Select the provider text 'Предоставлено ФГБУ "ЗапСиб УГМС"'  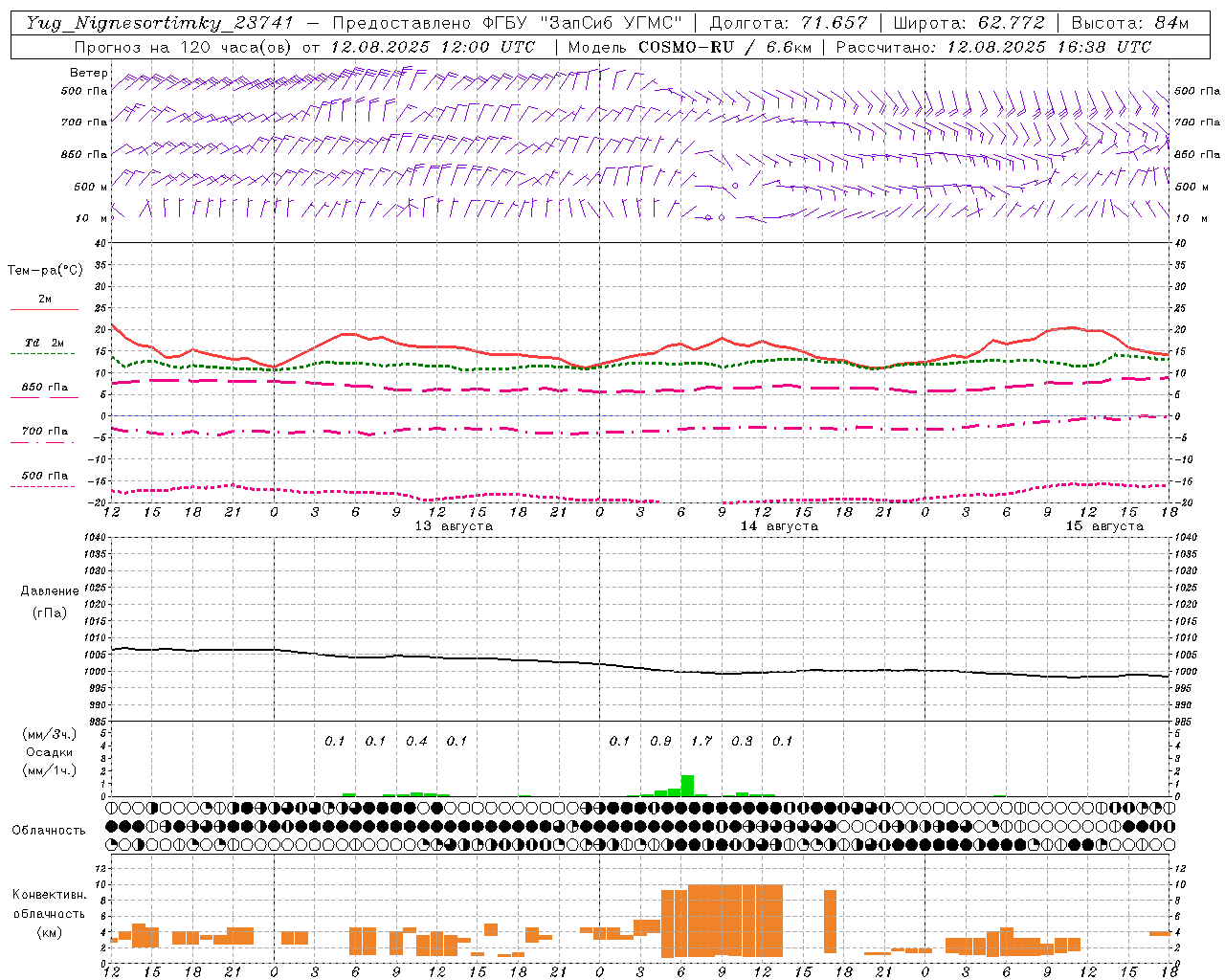click(x=507, y=23)
